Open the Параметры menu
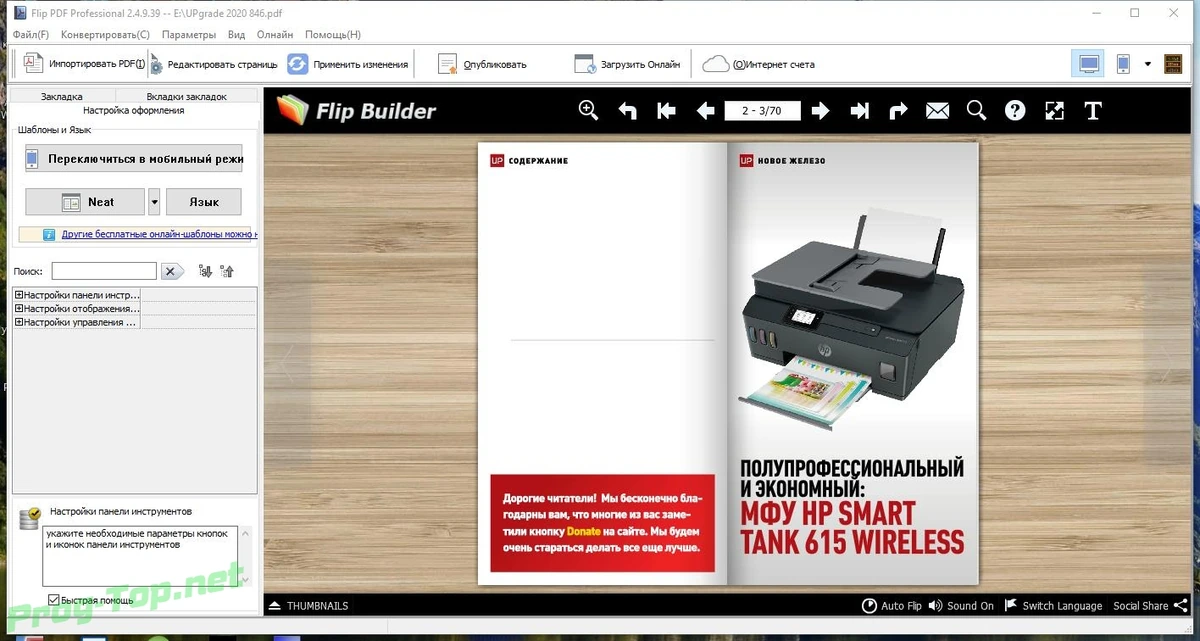 click(x=188, y=34)
